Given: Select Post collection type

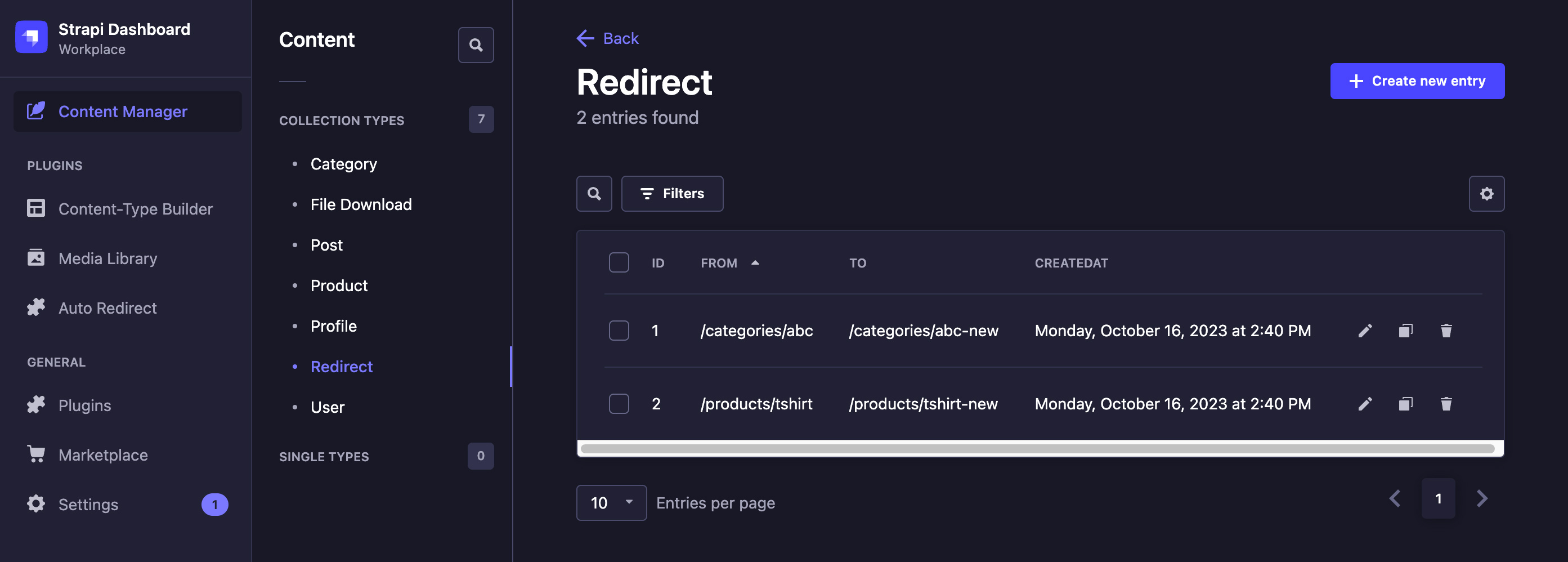Looking at the screenshot, I should click(326, 245).
